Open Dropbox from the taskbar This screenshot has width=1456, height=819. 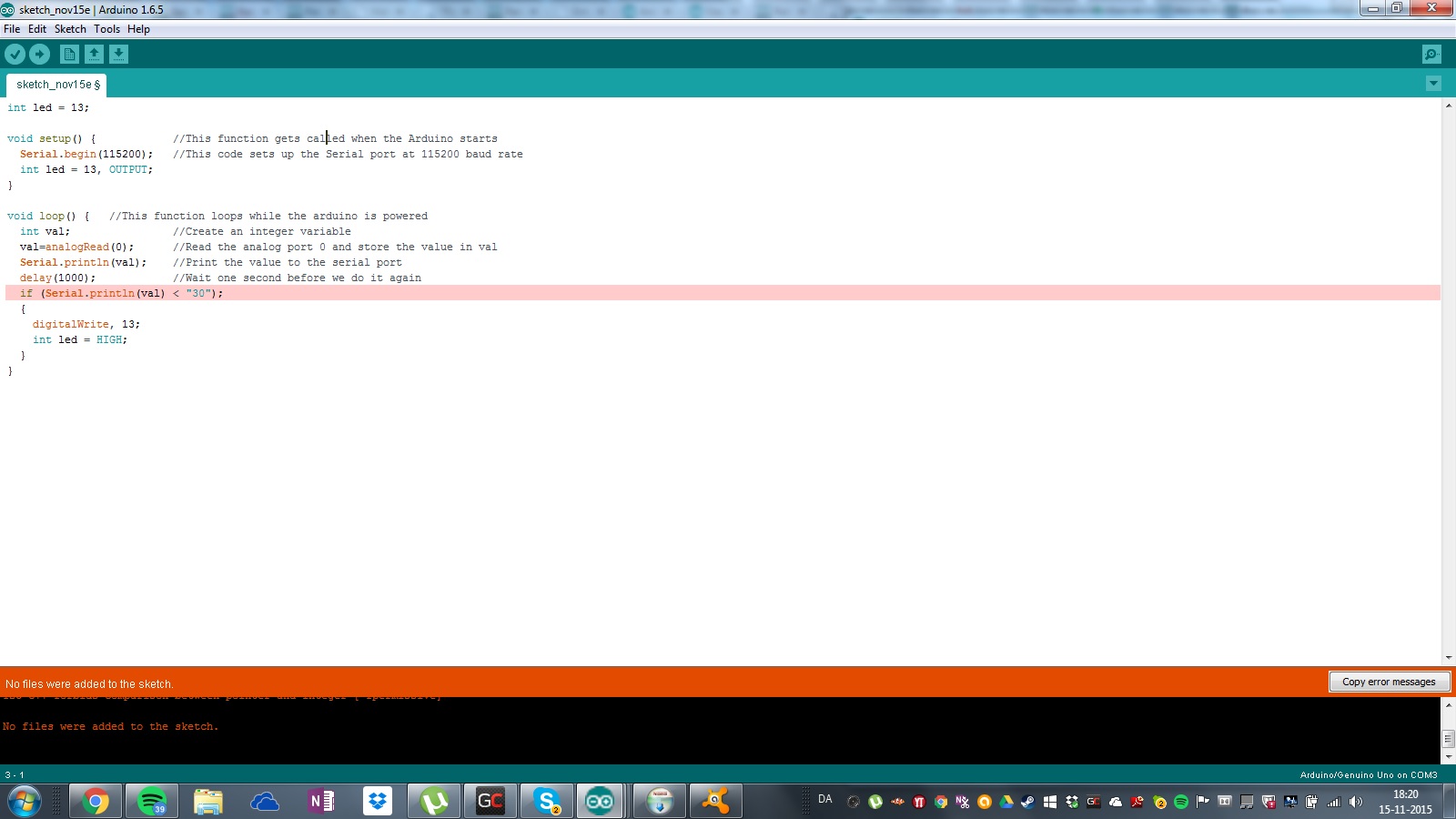[x=378, y=802]
